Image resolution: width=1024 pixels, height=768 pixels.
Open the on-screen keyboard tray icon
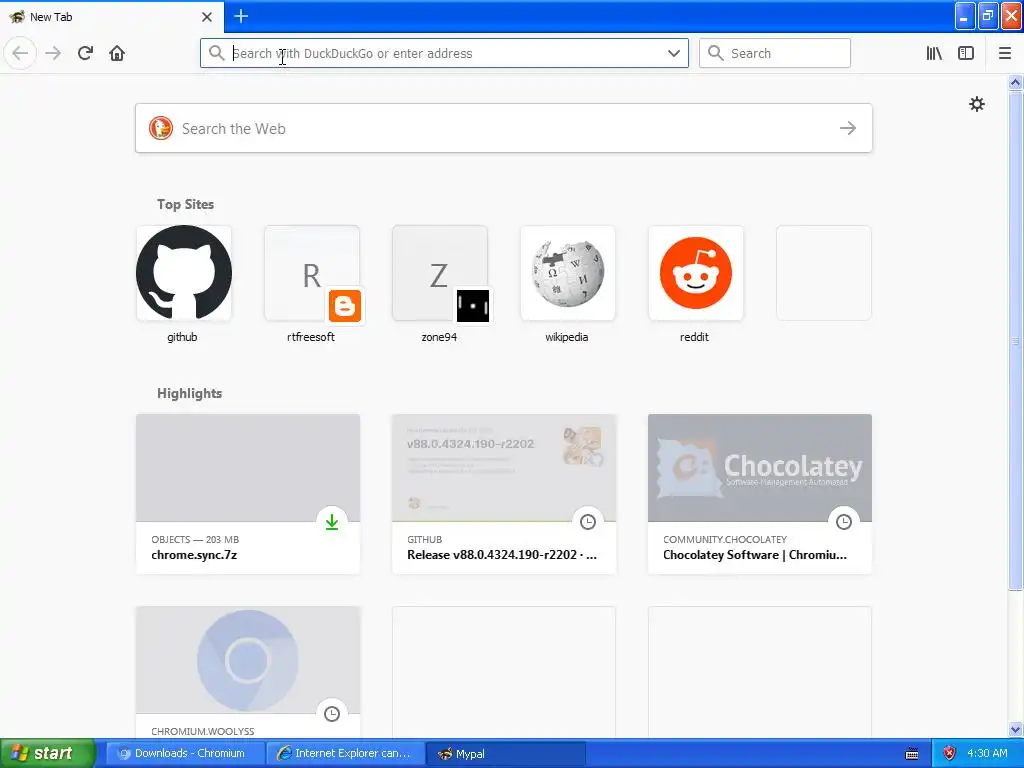point(912,754)
